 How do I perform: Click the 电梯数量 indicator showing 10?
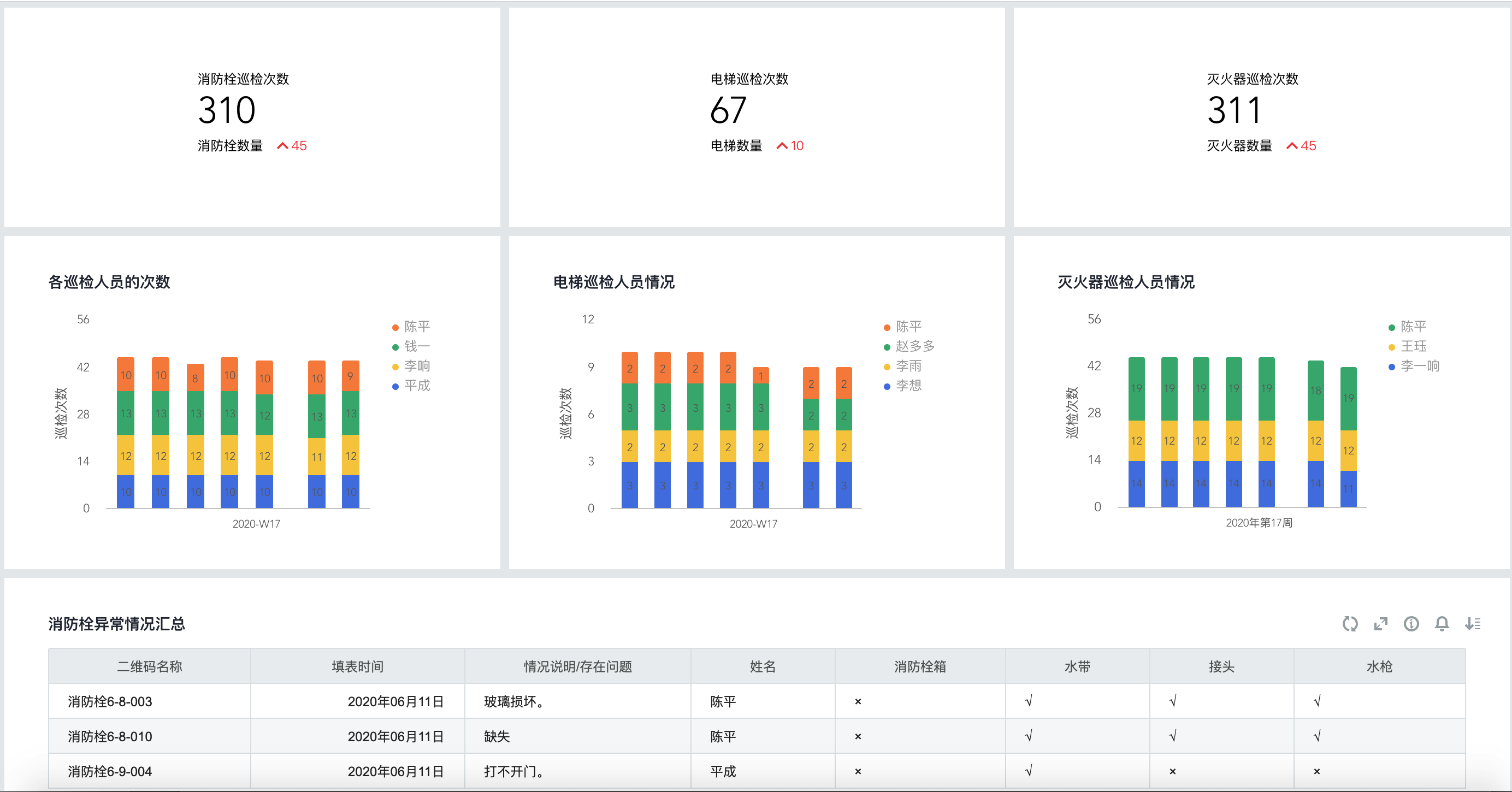757,146
